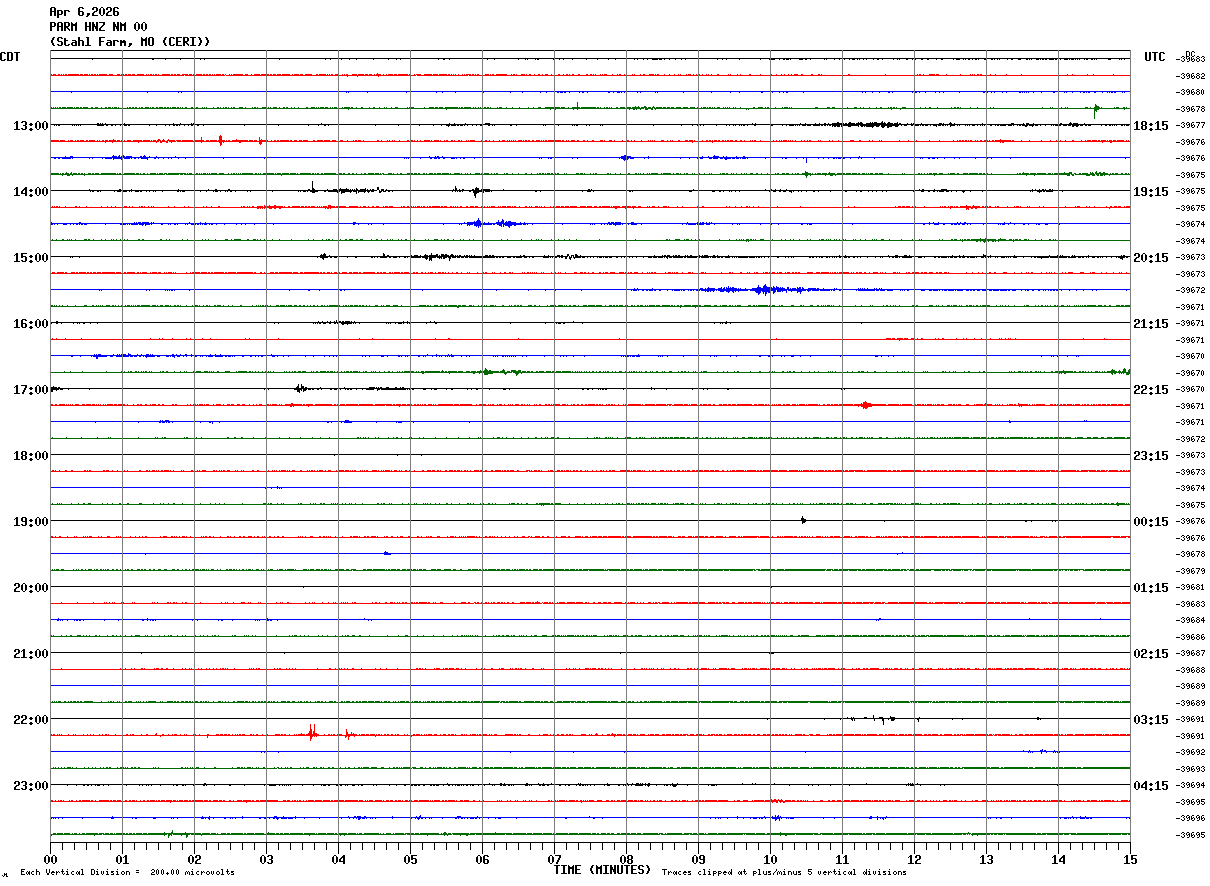Click the CDT timezone label
This screenshot has height=886, width=1210.
click(10, 57)
